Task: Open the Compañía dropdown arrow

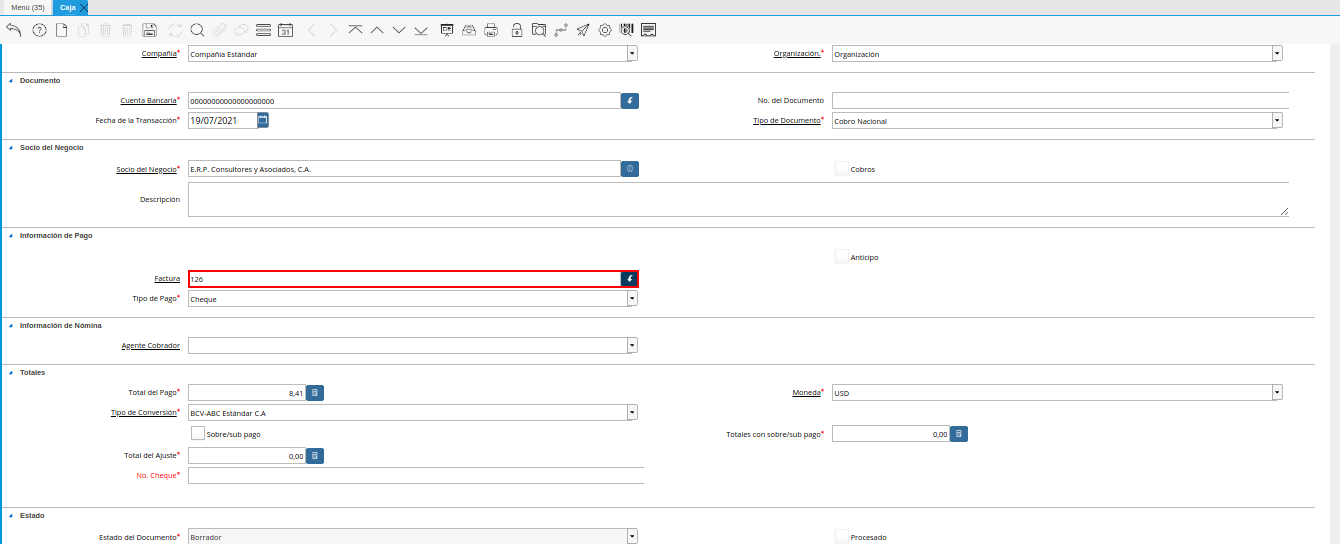Action: [632, 54]
